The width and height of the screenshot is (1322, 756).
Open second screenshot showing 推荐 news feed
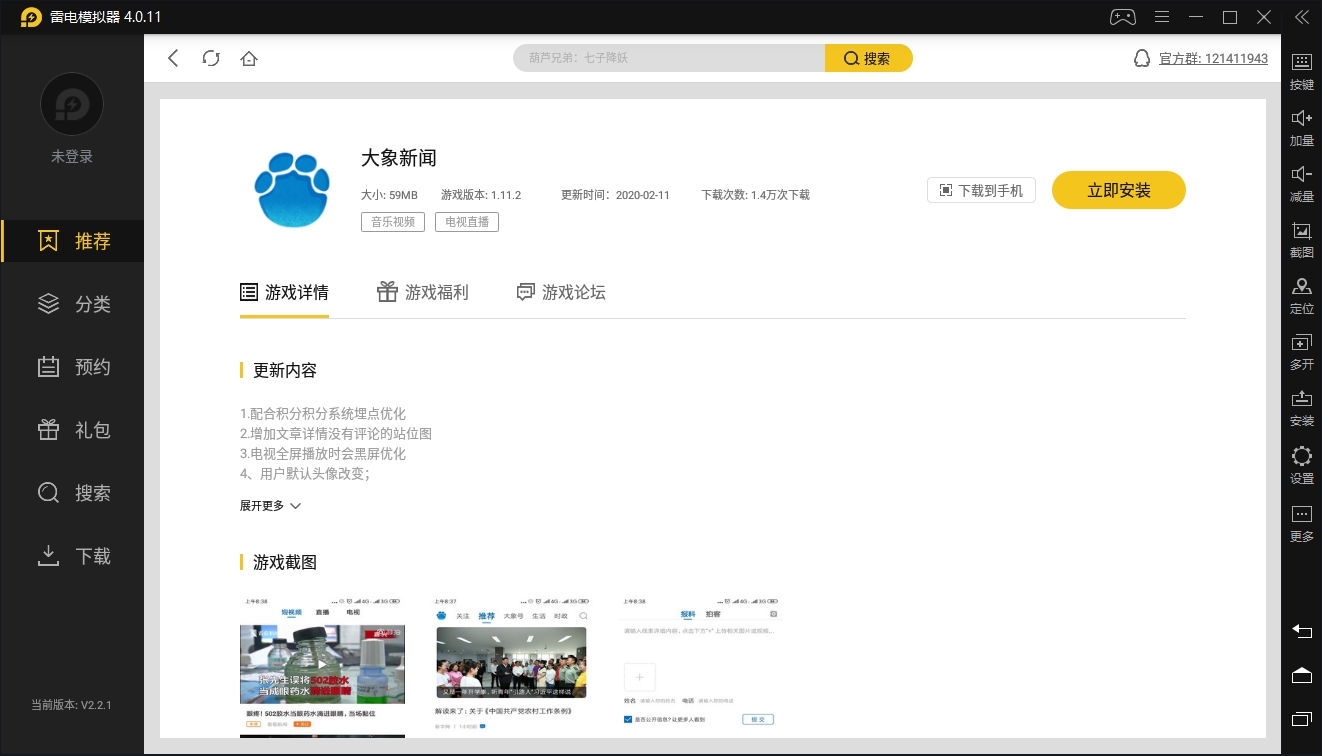tap(512, 666)
